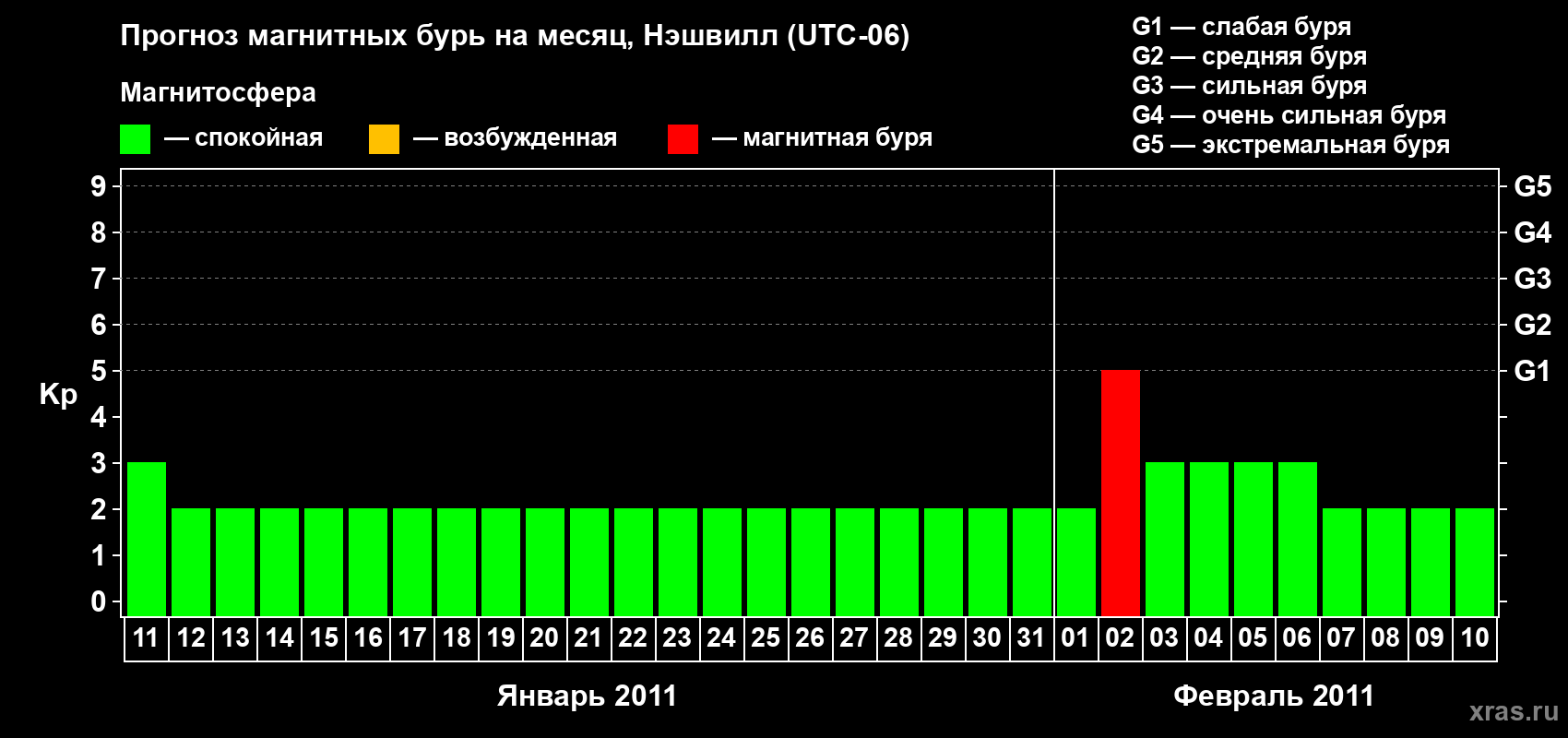
Task: Select the red storm bar for February 02
Action: click(1121, 493)
